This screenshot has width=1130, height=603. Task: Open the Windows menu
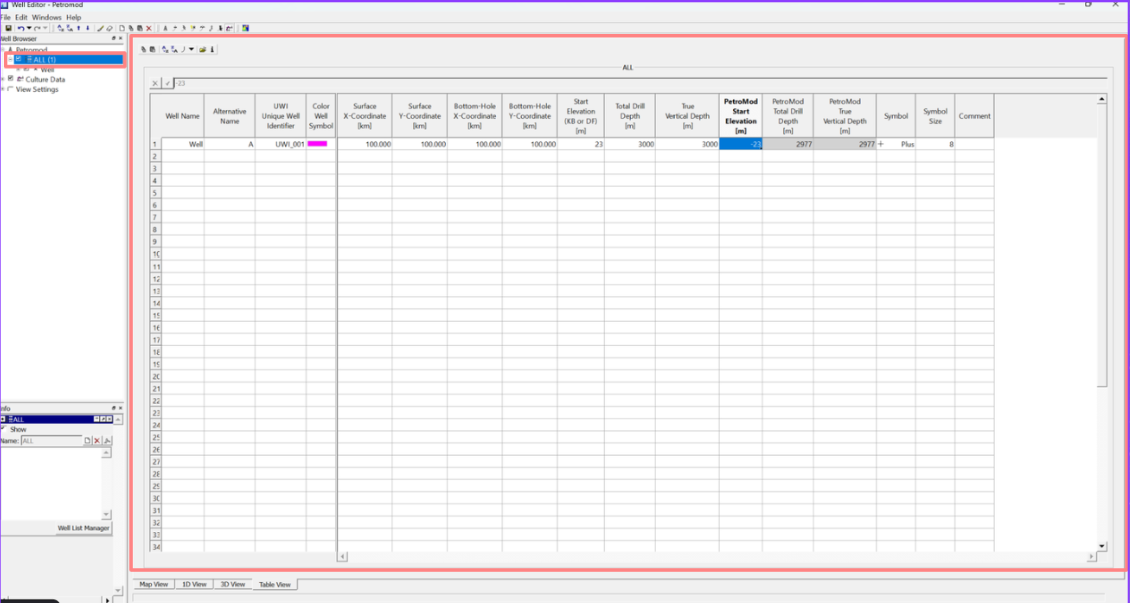tap(47, 17)
